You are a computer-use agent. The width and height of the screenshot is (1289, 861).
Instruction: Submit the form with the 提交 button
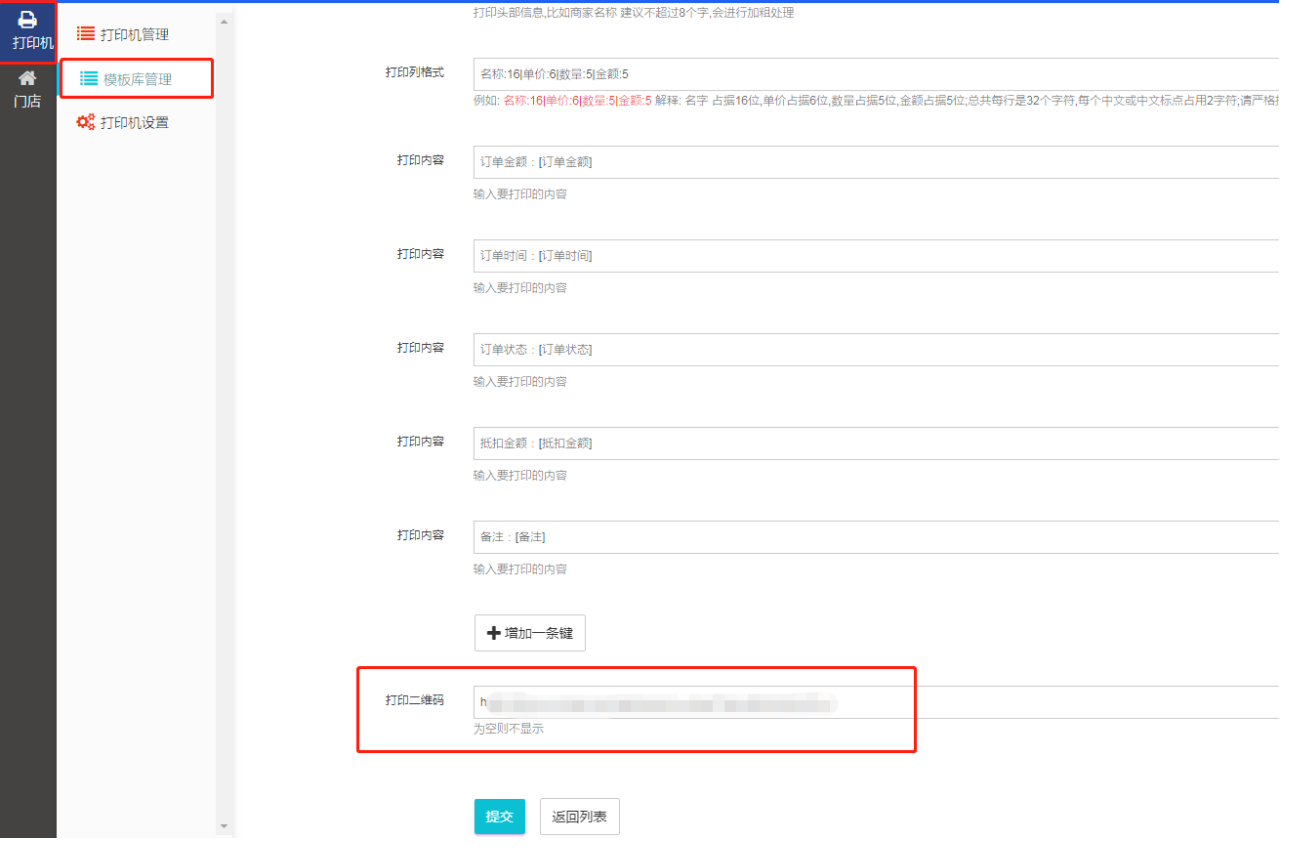[499, 817]
